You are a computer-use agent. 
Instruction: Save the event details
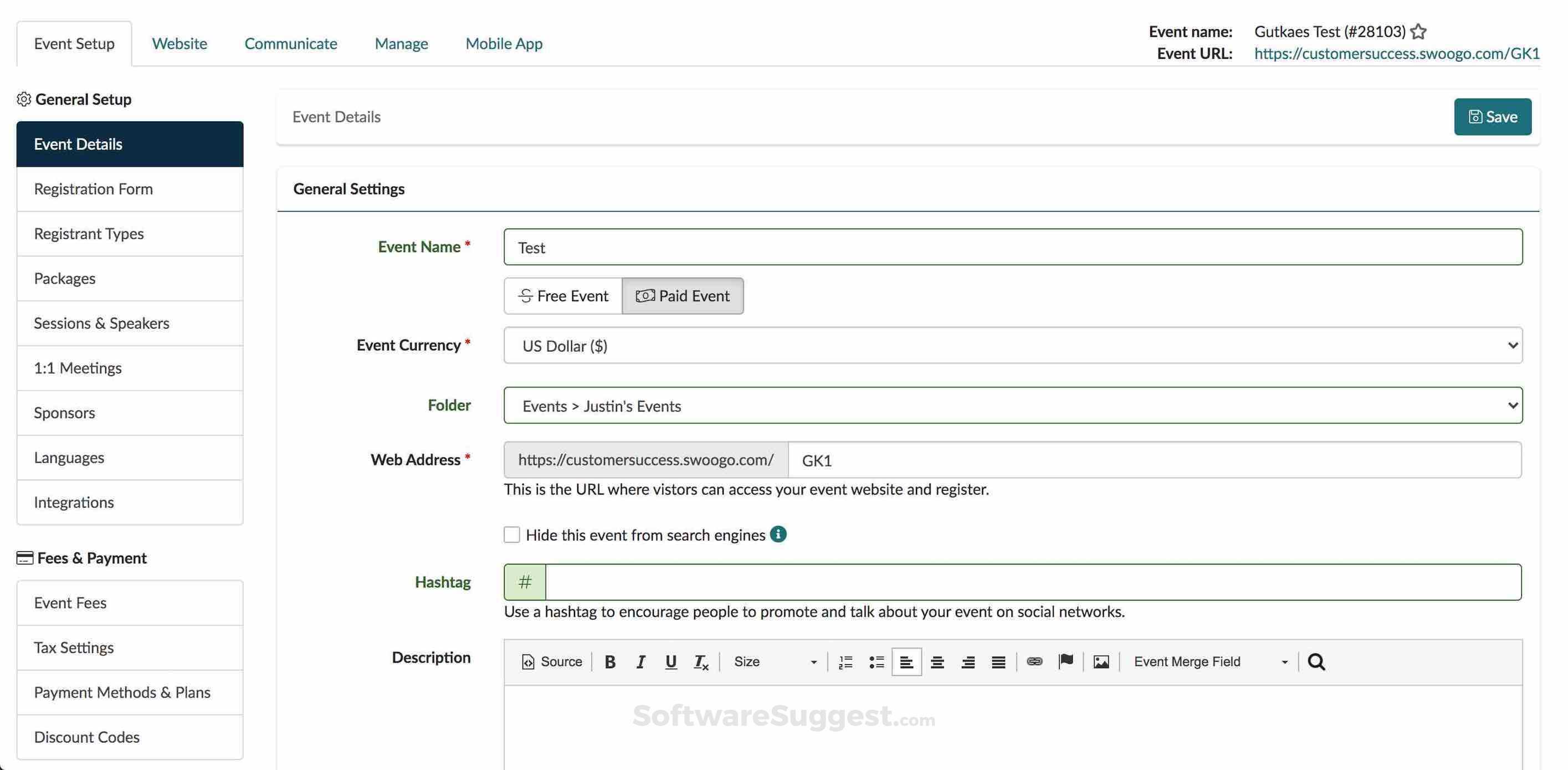pos(1492,116)
